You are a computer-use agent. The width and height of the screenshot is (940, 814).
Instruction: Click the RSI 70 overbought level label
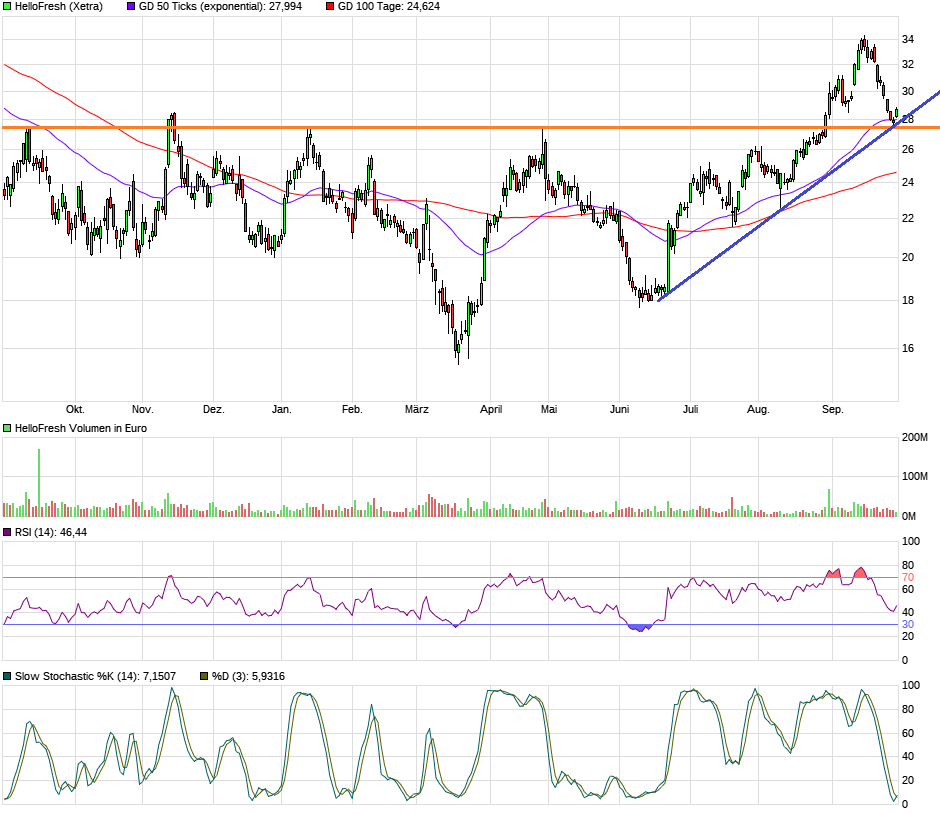[x=908, y=577]
